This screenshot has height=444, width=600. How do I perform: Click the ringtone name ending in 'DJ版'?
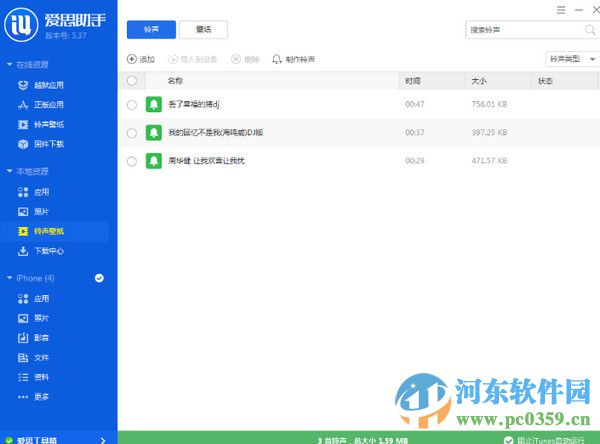point(215,132)
